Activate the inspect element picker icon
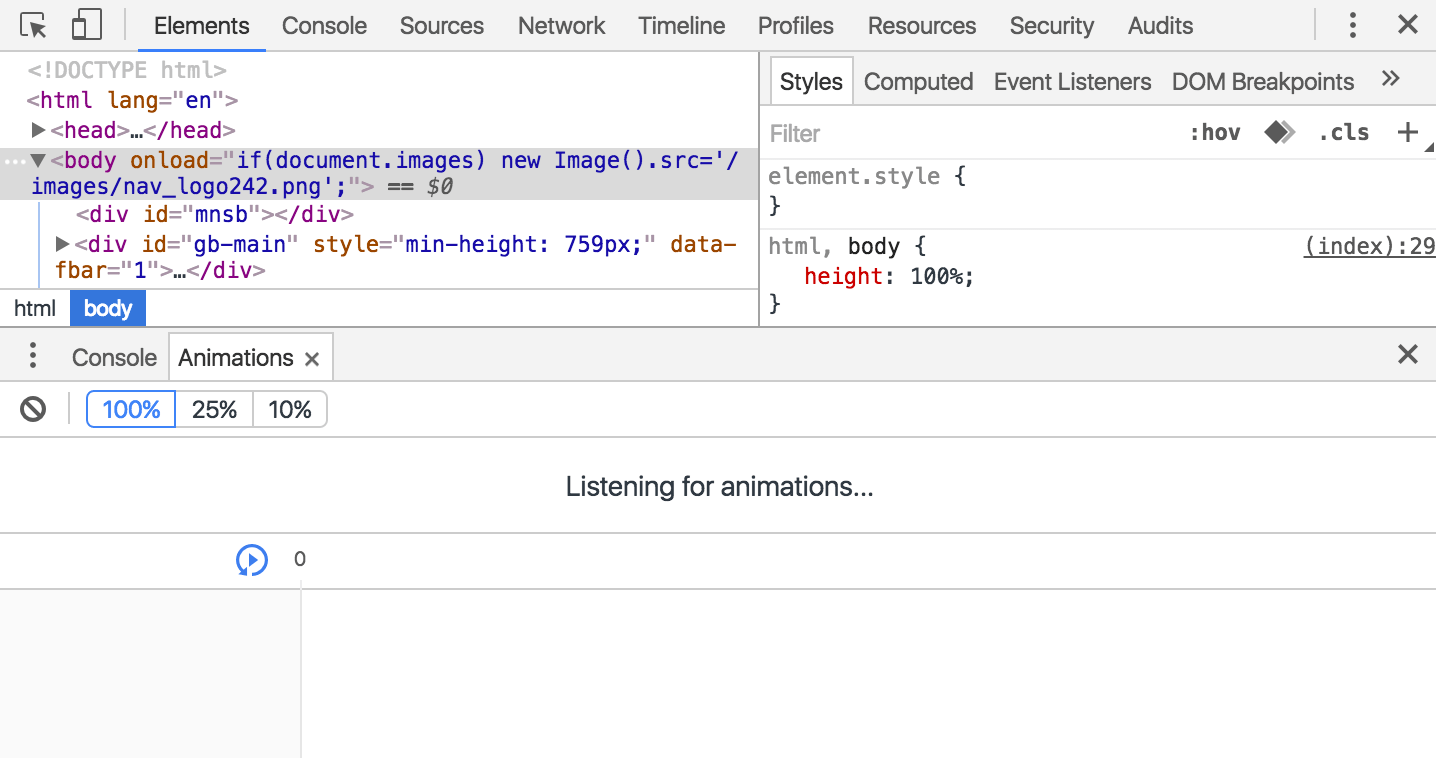Image resolution: width=1436 pixels, height=758 pixels. pos(34,25)
